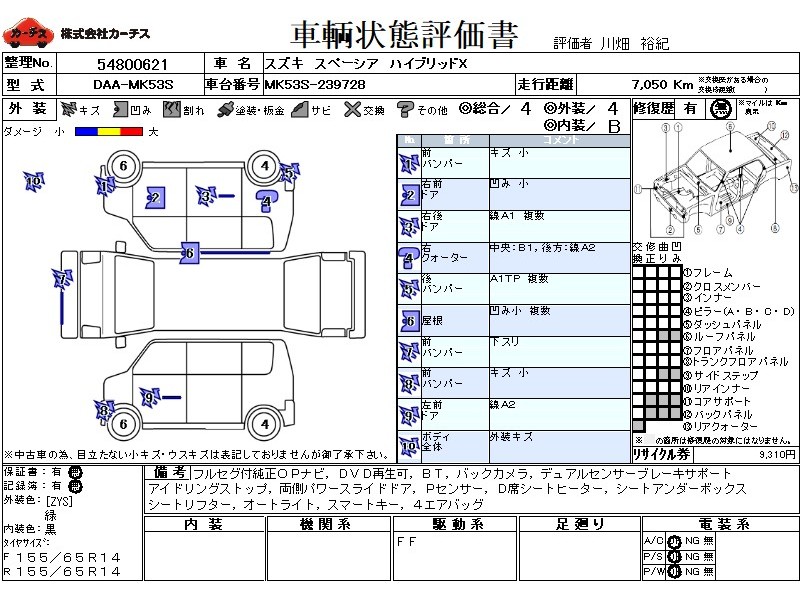Click scratch marker 9 on the car diagram
The width and height of the screenshot is (800, 600).
click(150, 398)
